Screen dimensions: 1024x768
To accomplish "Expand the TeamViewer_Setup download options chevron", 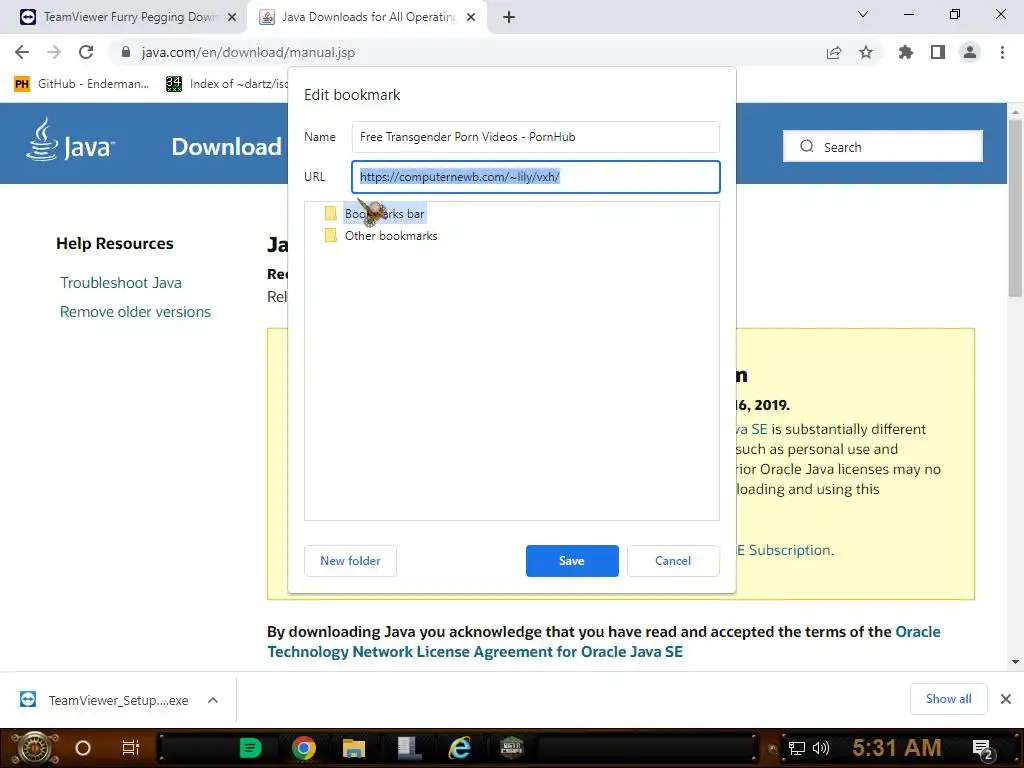I will [213, 700].
